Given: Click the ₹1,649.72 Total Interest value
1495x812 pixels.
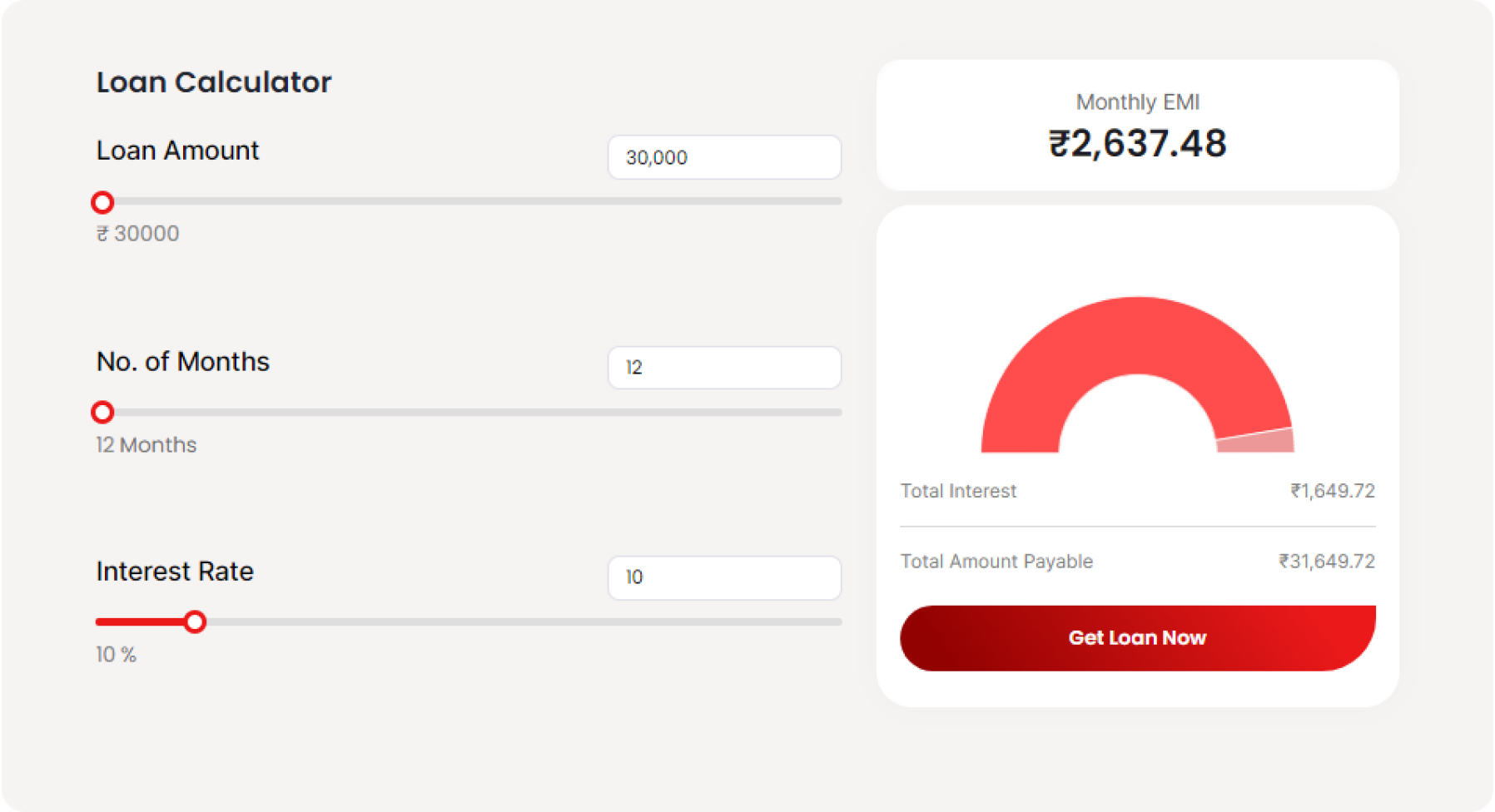Looking at the screenshot, I should tap(1332, 491).
